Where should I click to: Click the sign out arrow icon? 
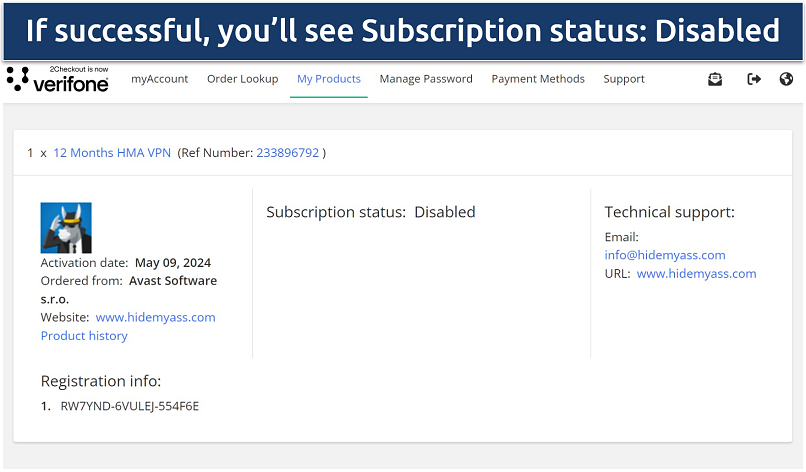(754, 79)
